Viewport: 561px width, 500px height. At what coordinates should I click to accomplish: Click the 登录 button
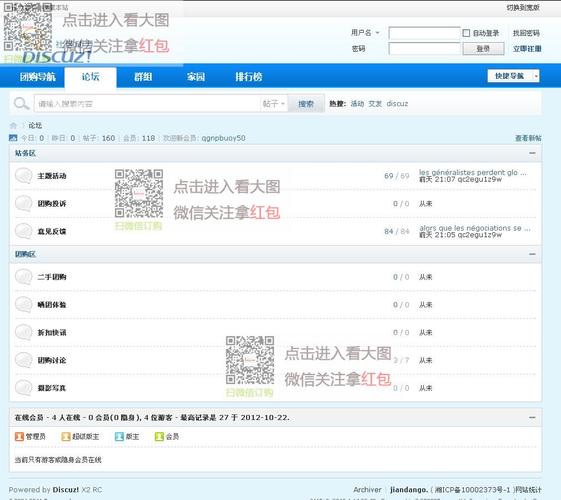pos(483,49)
